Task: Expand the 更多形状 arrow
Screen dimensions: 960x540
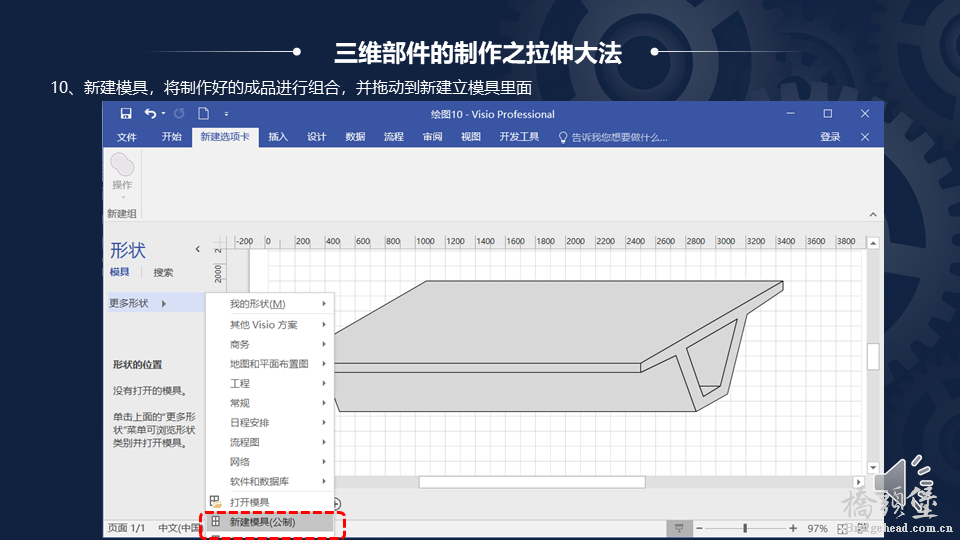Action: point(163,303)
